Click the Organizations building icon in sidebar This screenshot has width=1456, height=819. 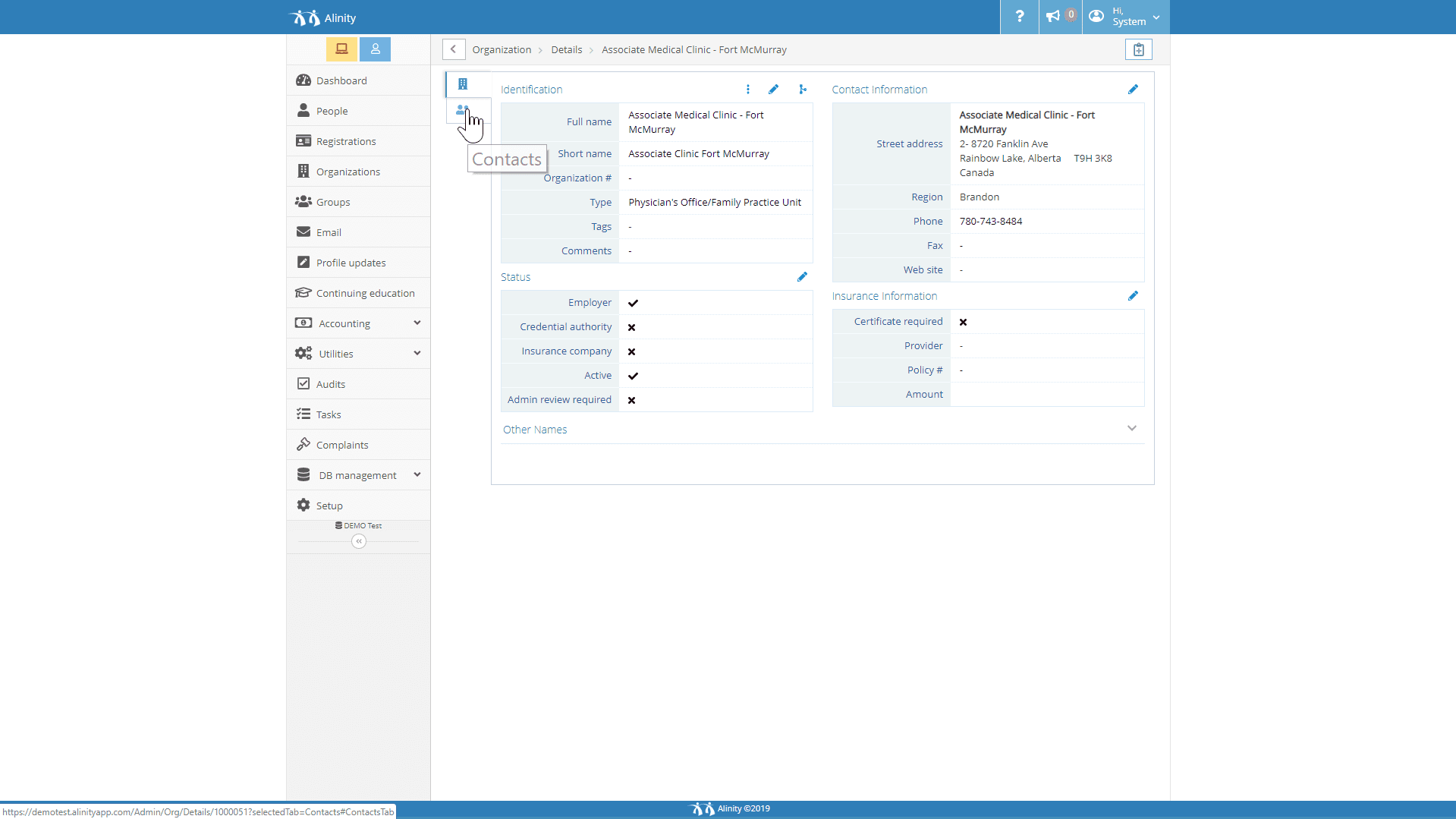pos(303,171)
